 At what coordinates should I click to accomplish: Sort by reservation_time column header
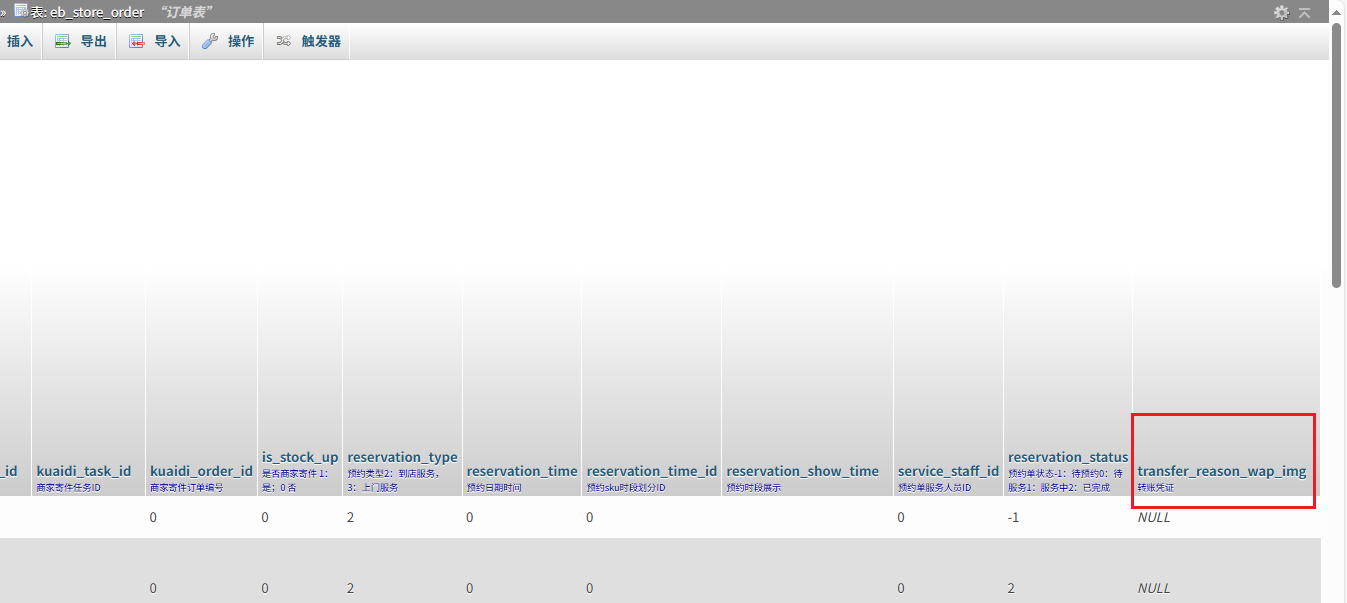pyautogui.click(x=522, y=471)
